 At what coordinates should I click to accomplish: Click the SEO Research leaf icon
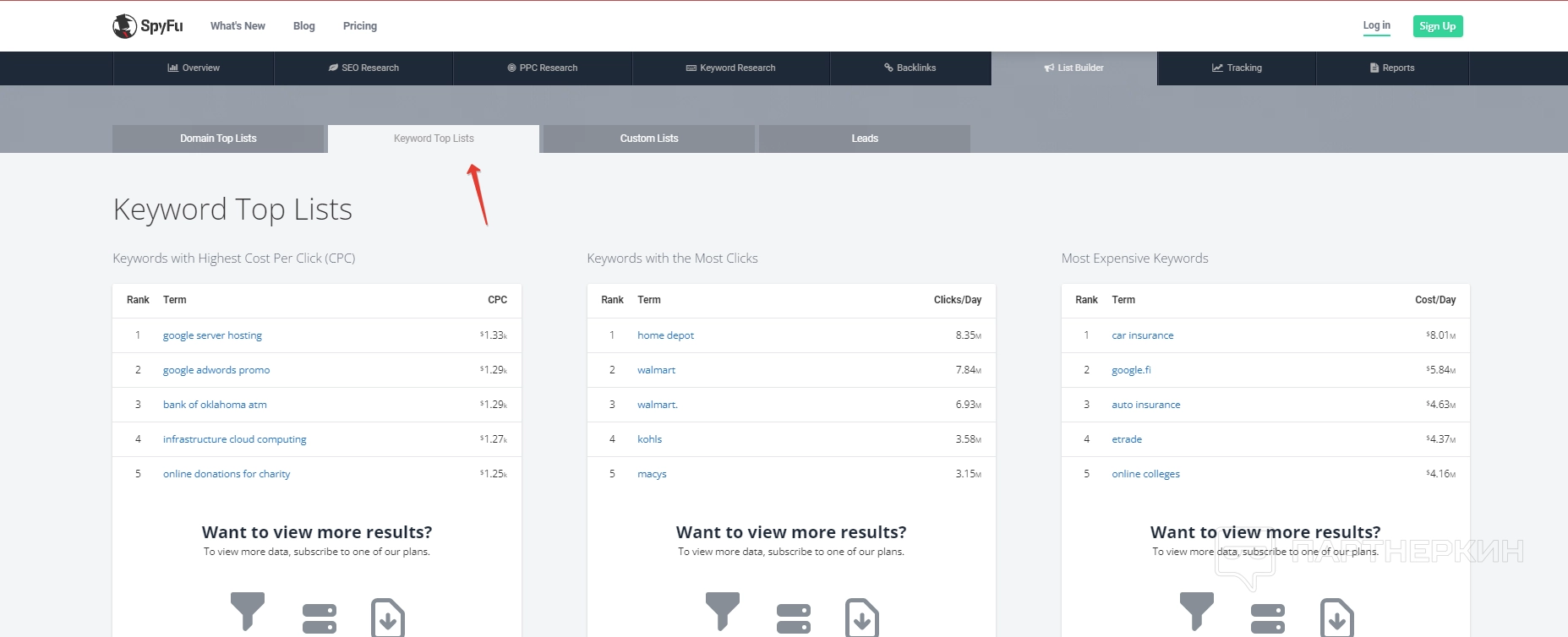point(333,68)
